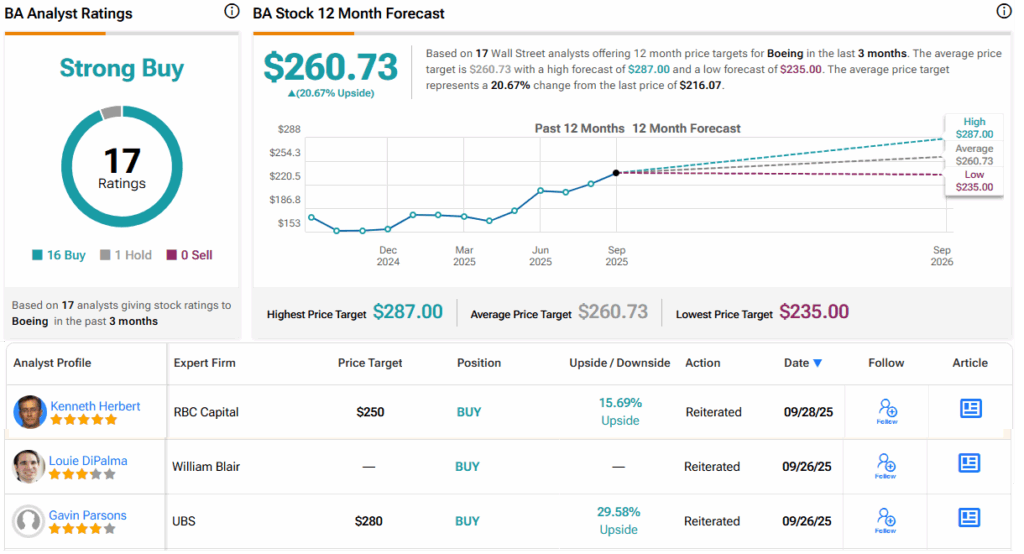Click the info icon beside 12 Month Forecast
Viewport: 1024px width, 554px height.
click(1004, 11)
